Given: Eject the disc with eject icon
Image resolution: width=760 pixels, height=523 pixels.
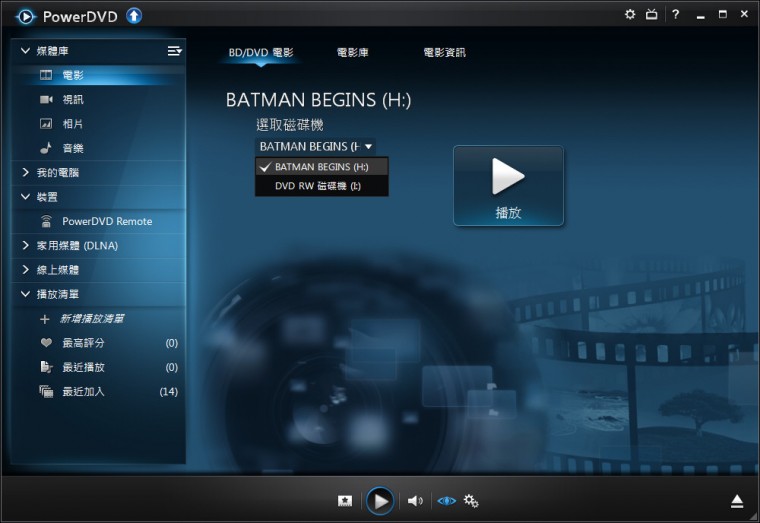Looking at the screenshot, I should tap(737, 500).
